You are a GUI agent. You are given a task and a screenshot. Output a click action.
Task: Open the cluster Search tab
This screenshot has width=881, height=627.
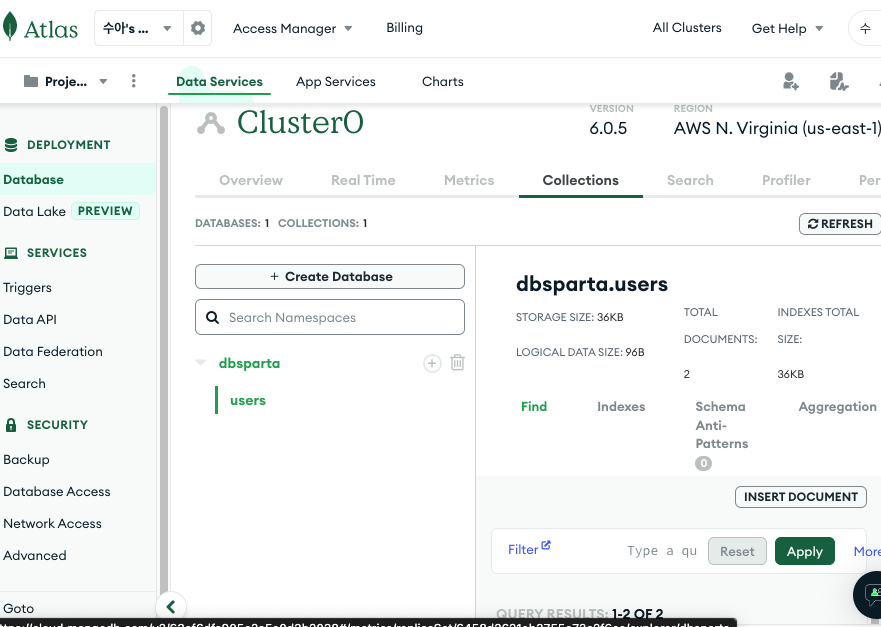(690, 180)
